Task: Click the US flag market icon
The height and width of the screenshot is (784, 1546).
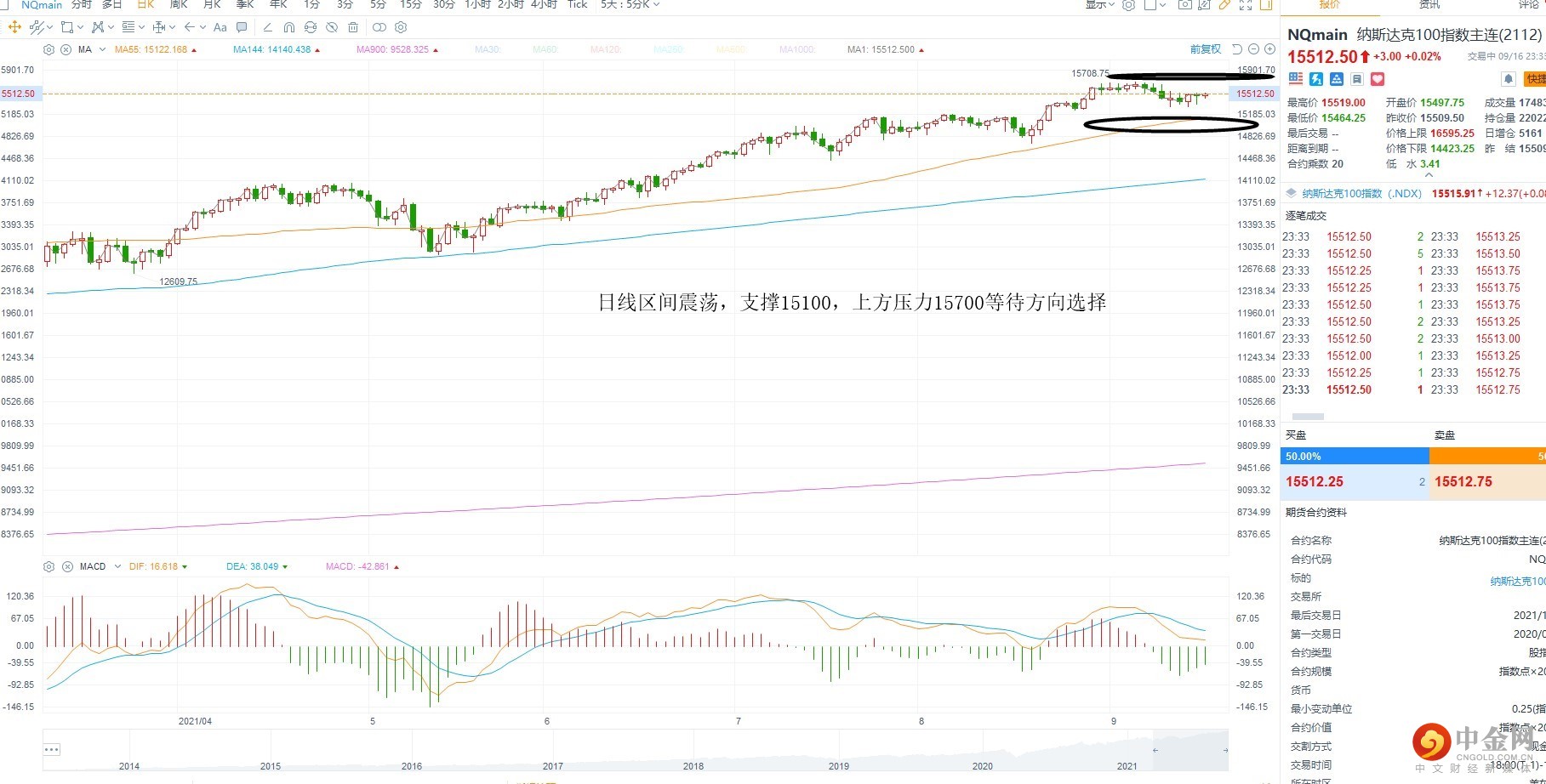Action: (1296, 79)
